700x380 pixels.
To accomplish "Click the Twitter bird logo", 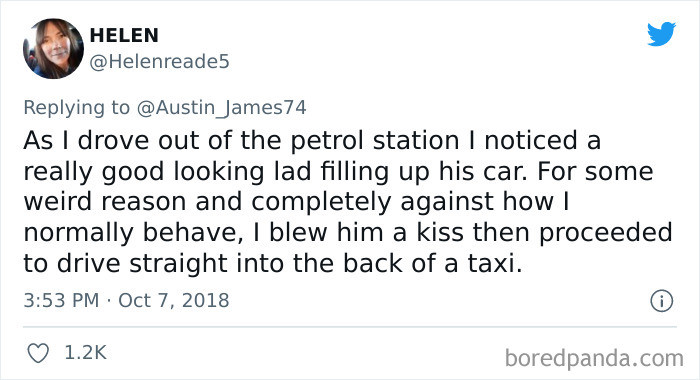I will tap(661, 33).
